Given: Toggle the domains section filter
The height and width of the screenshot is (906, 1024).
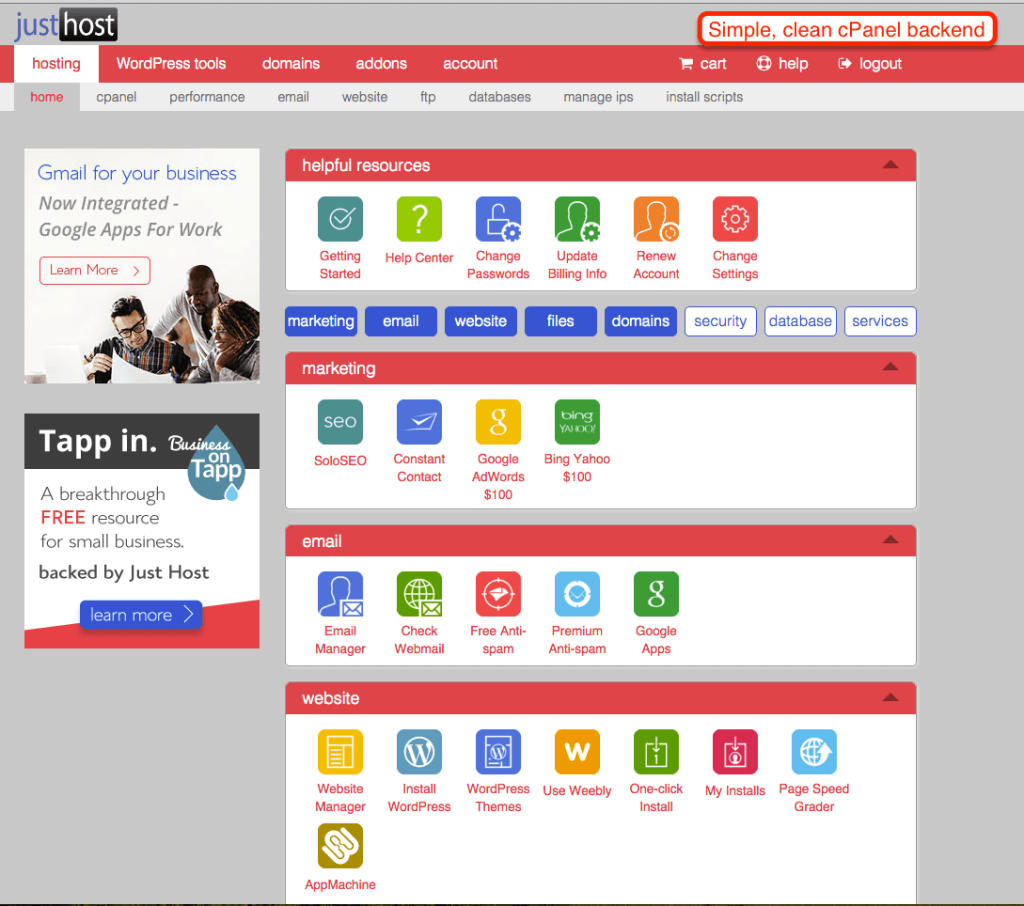Looking at the screenshot, I should coord(641,321).
